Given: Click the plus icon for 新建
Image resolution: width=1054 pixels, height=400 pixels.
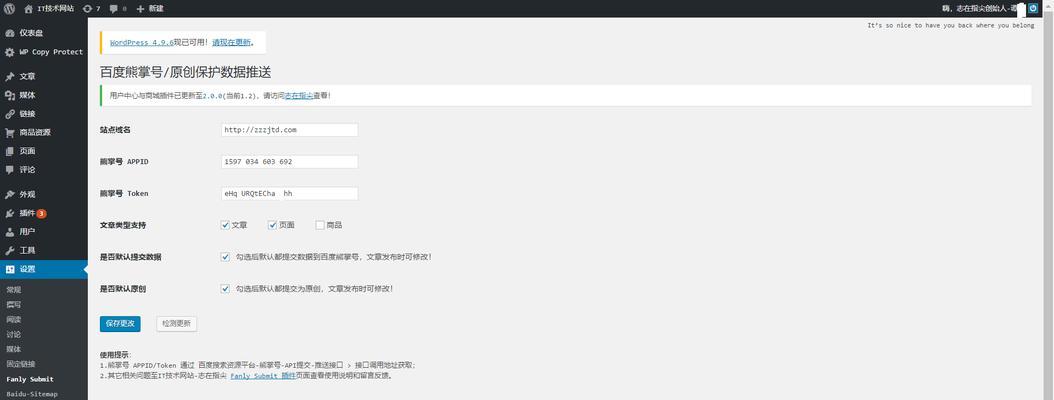Looking at the screenshot, I should (140, 9).
